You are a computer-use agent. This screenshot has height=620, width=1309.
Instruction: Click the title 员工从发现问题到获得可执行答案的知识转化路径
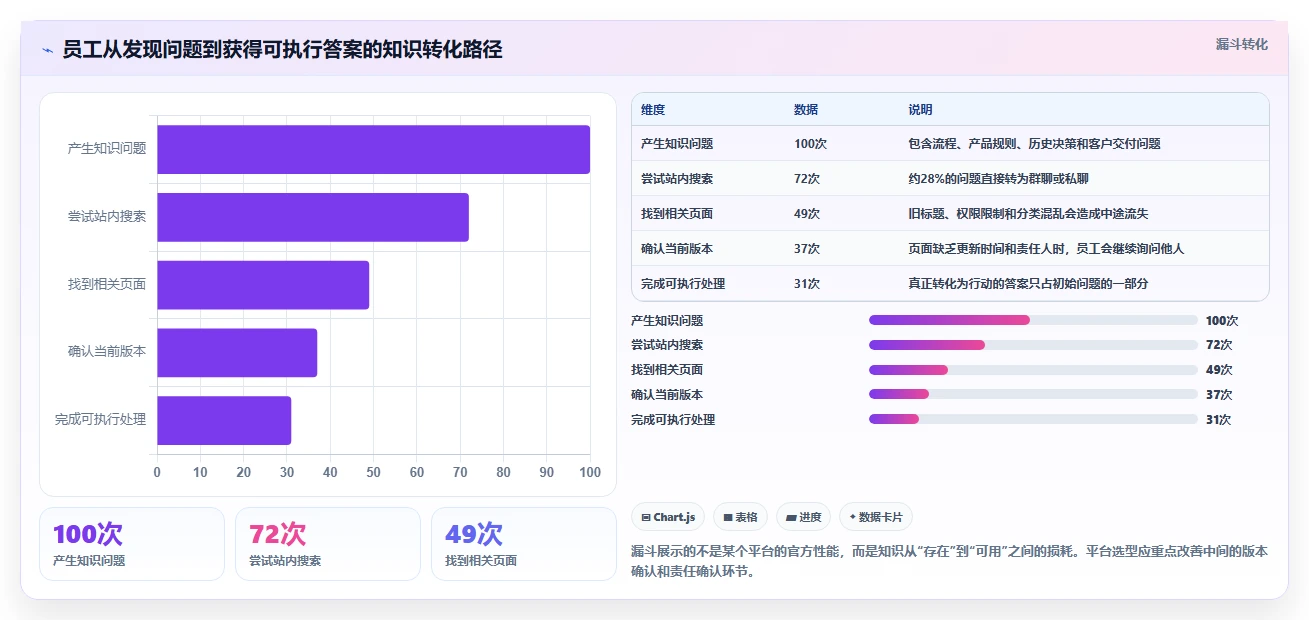click(282, 49)
